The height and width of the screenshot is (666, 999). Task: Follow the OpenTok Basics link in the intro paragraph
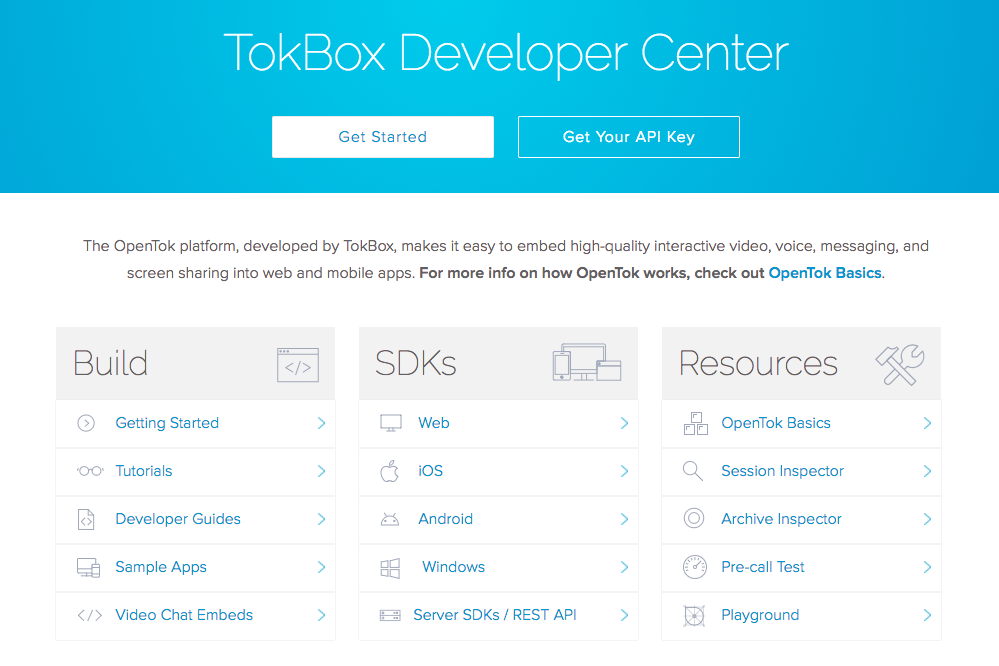(x=825, y=273)
